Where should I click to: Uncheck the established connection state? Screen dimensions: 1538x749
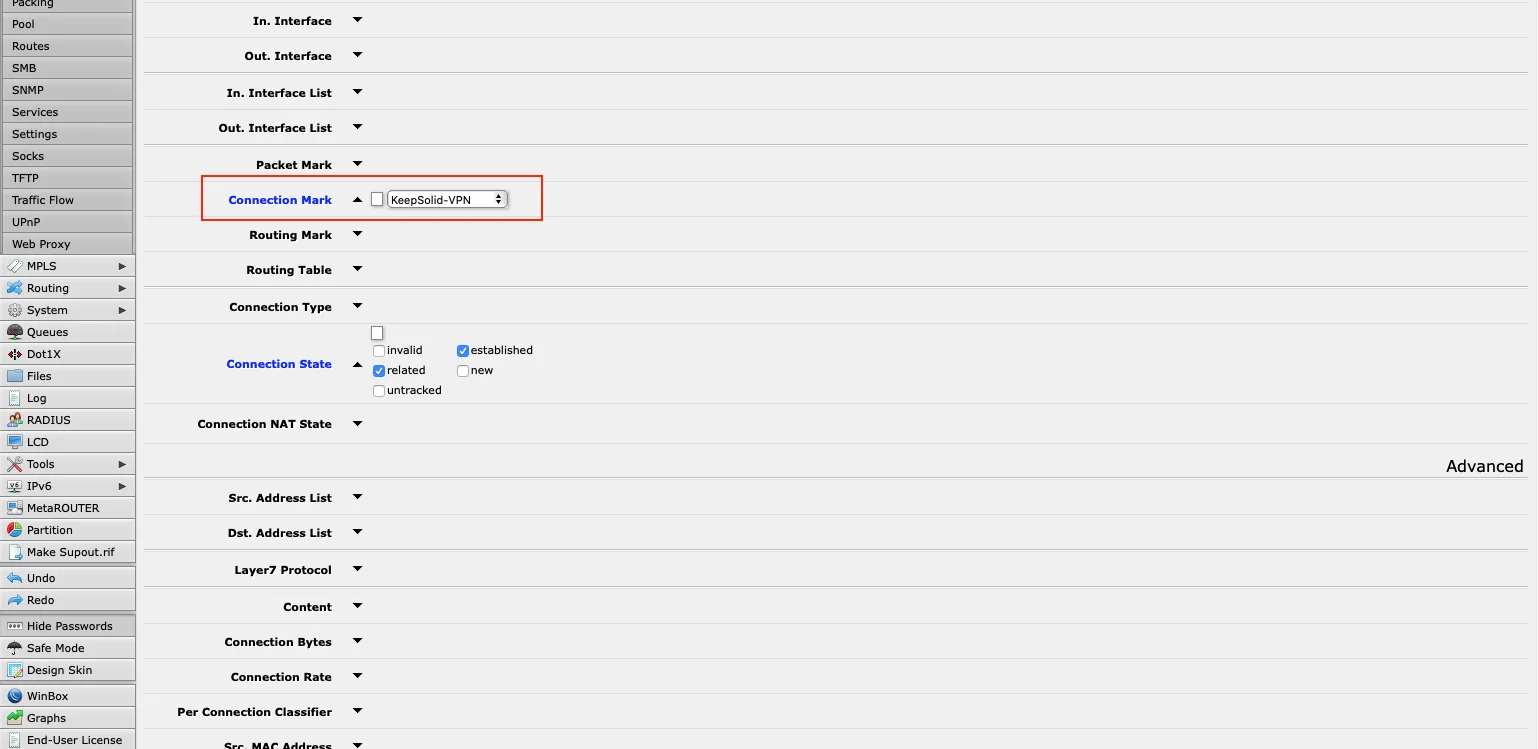[x=463, y=351]
